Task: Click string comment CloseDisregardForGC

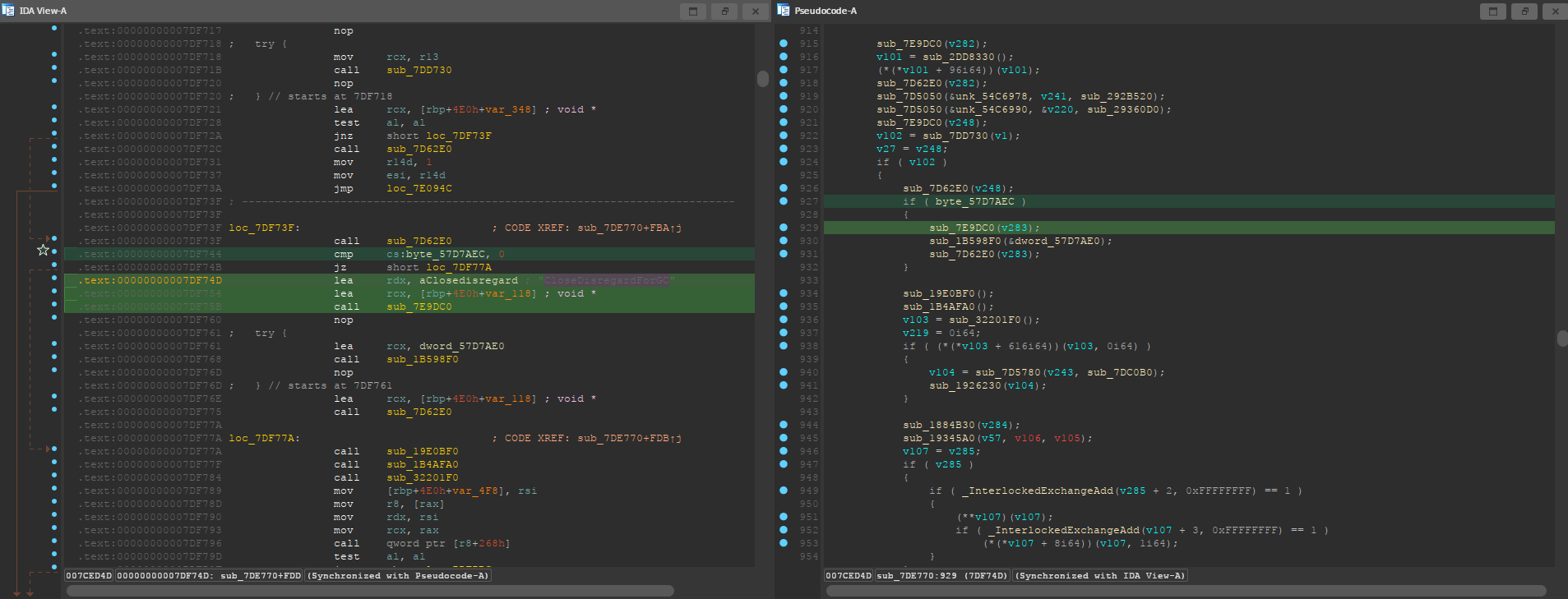Action: [607, 280]
